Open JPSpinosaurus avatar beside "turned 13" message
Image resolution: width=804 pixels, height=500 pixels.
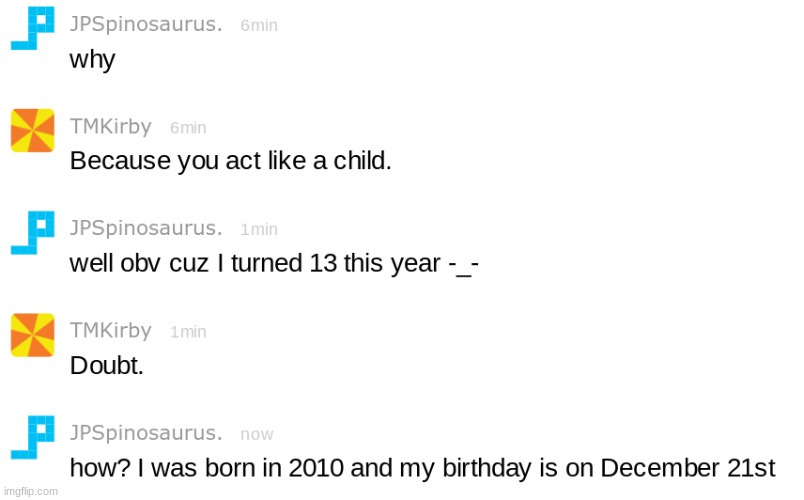32,232
